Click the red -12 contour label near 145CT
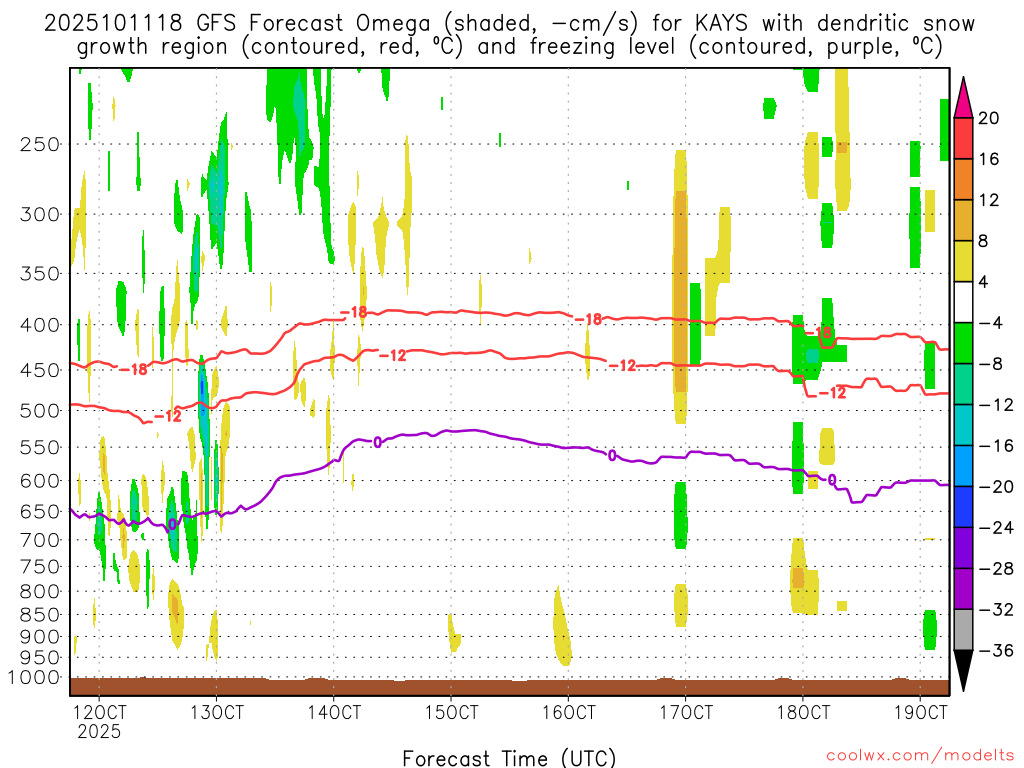Viewport: 1024px width, 768px height. coord(392,356)
